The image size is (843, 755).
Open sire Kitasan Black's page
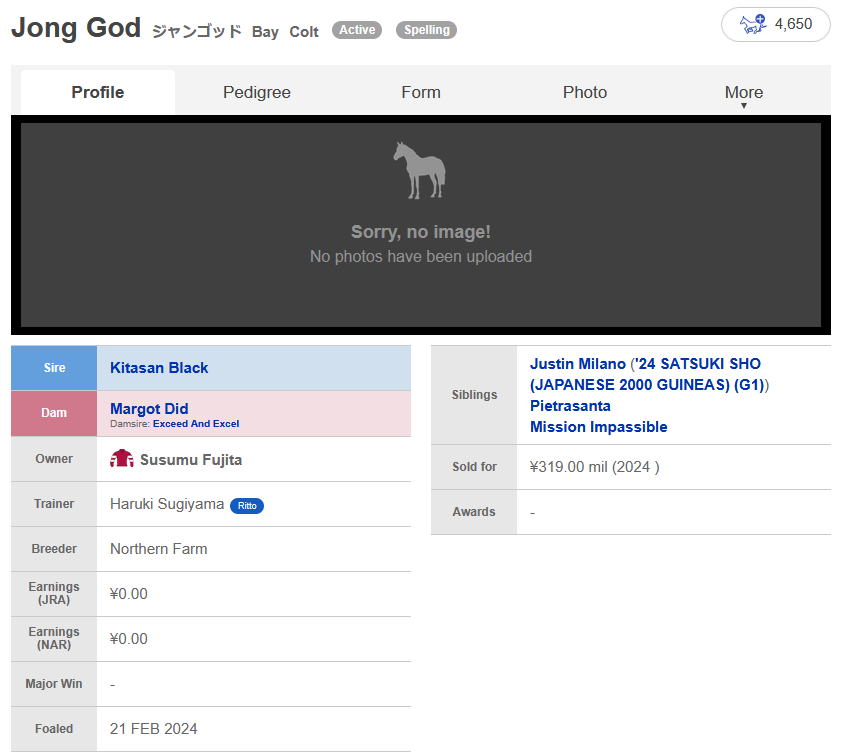tap(159, 368)
